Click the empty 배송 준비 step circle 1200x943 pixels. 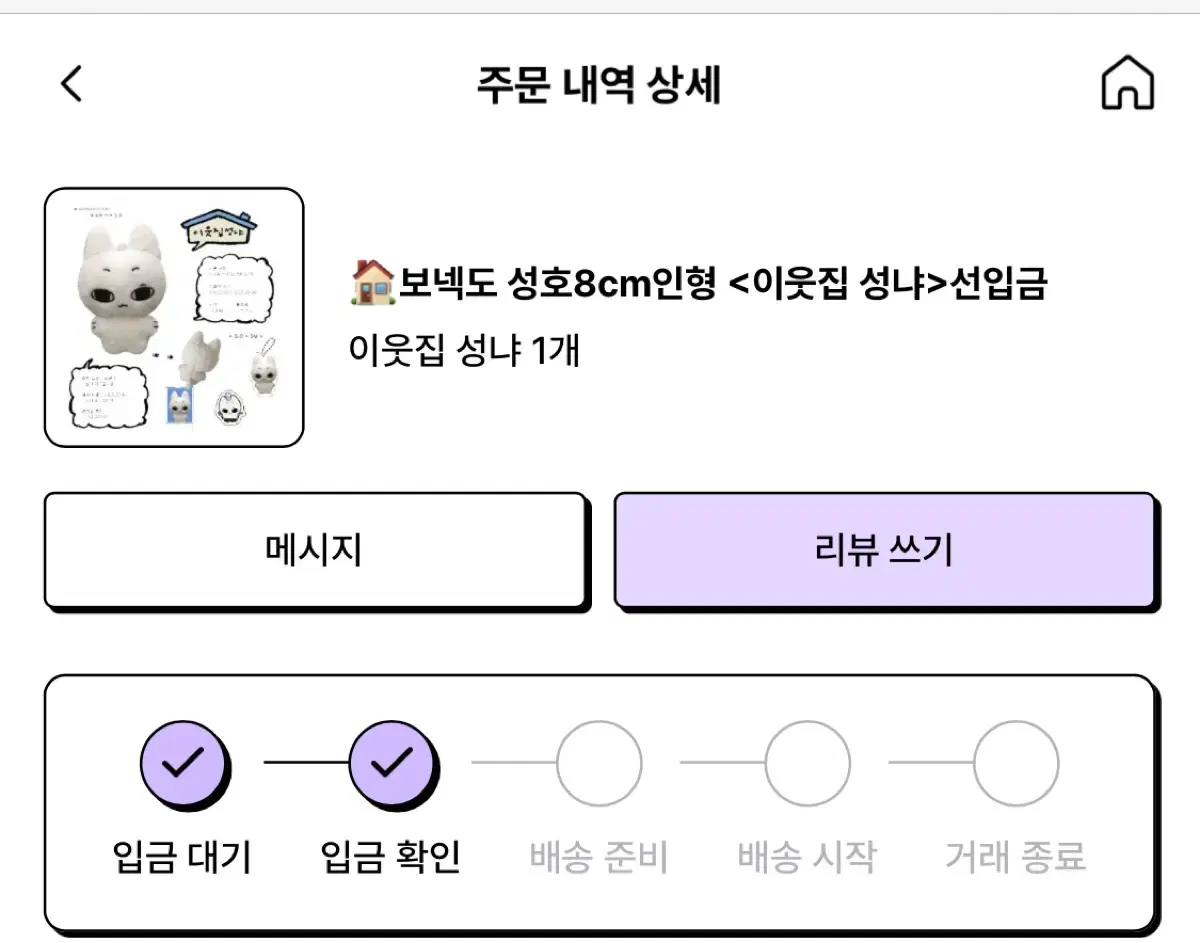pos(599,764)
